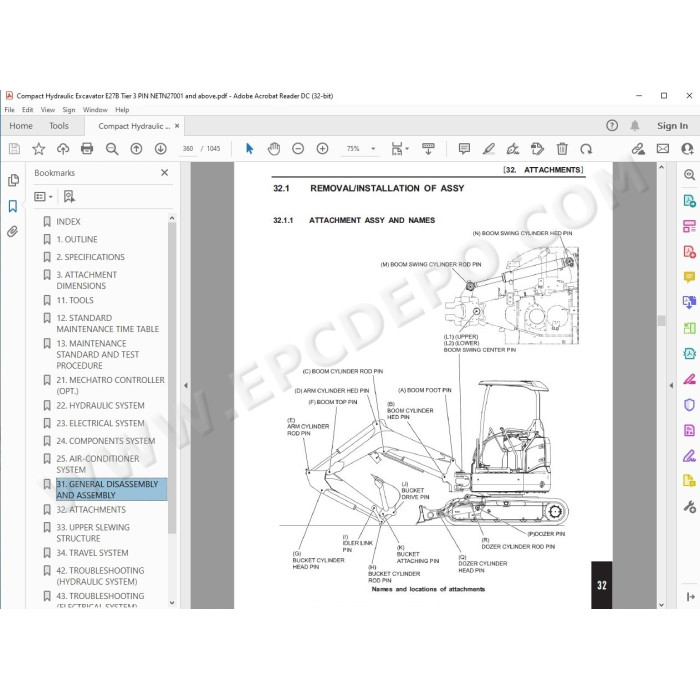
Task: Open search tool in right pane
Action: [x=689, y=175]
